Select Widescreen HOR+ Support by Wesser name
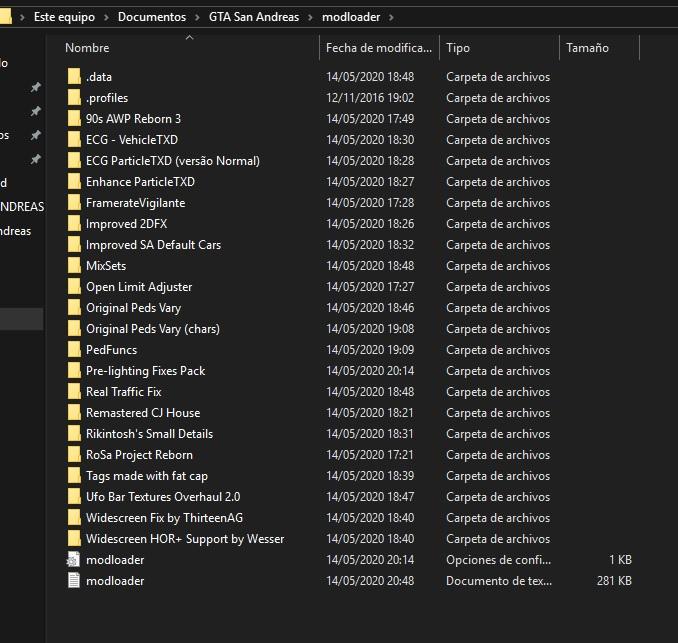This screenshot has height=643, width=678. click(x=185, y=539)
